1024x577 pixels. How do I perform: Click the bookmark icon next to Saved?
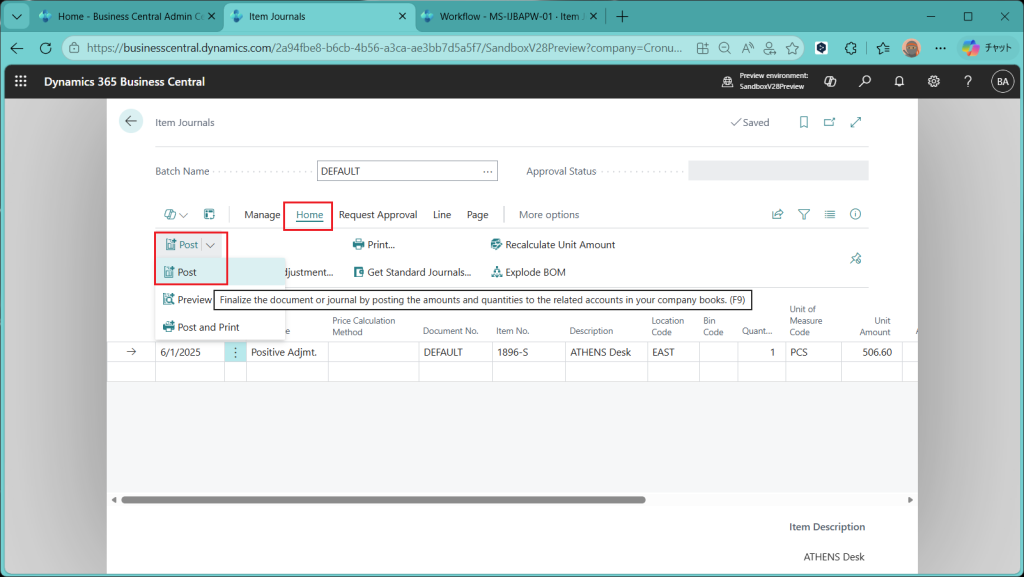pos(803,122)
